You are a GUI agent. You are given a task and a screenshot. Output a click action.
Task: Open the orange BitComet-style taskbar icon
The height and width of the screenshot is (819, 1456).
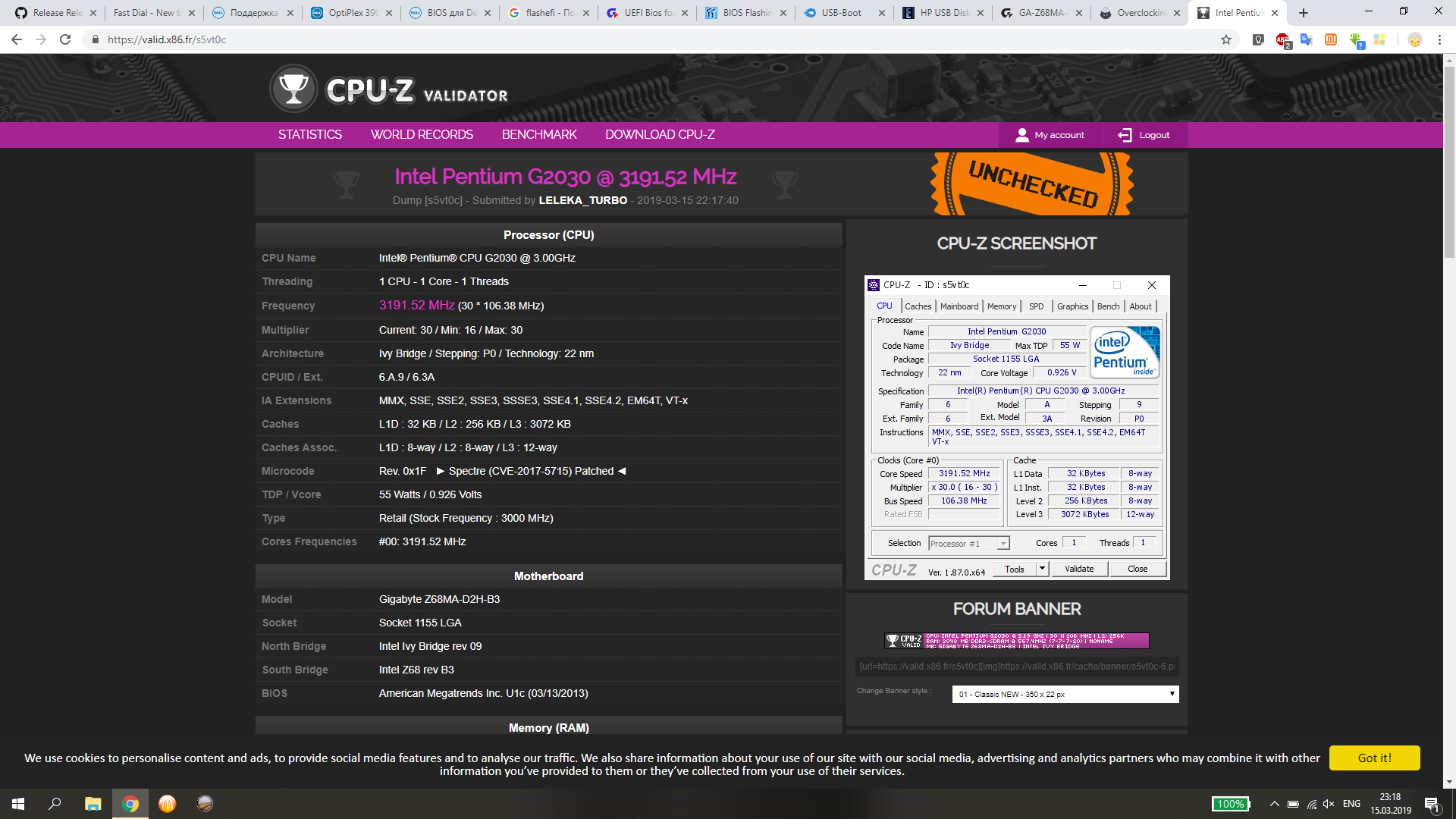pos(167,804)
